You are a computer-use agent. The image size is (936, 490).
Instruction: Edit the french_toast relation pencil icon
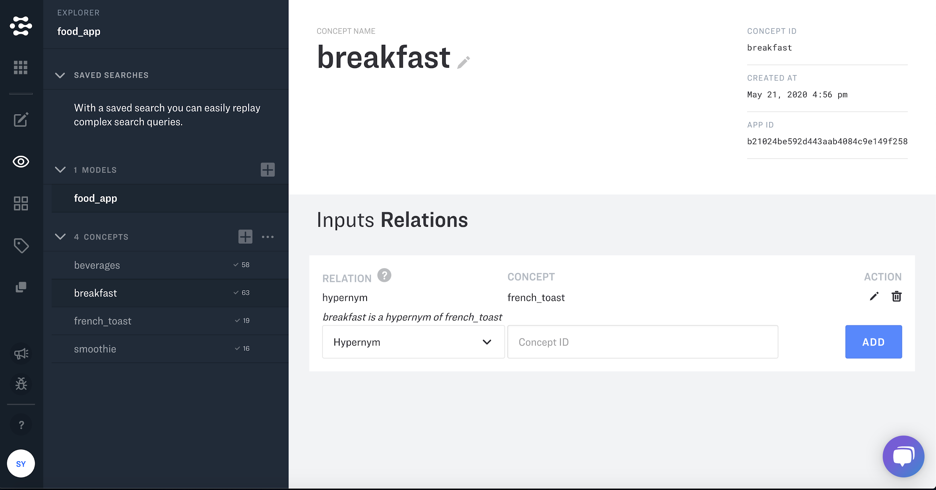874,297
